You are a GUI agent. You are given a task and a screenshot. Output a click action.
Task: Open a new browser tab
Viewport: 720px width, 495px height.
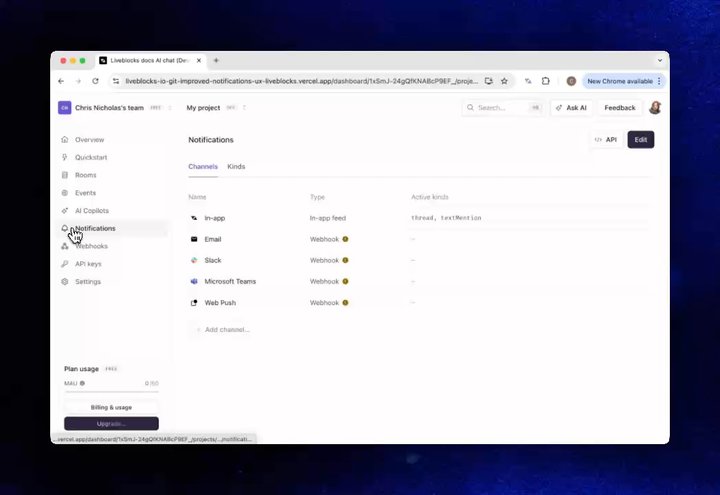click(x=216, y=61)
